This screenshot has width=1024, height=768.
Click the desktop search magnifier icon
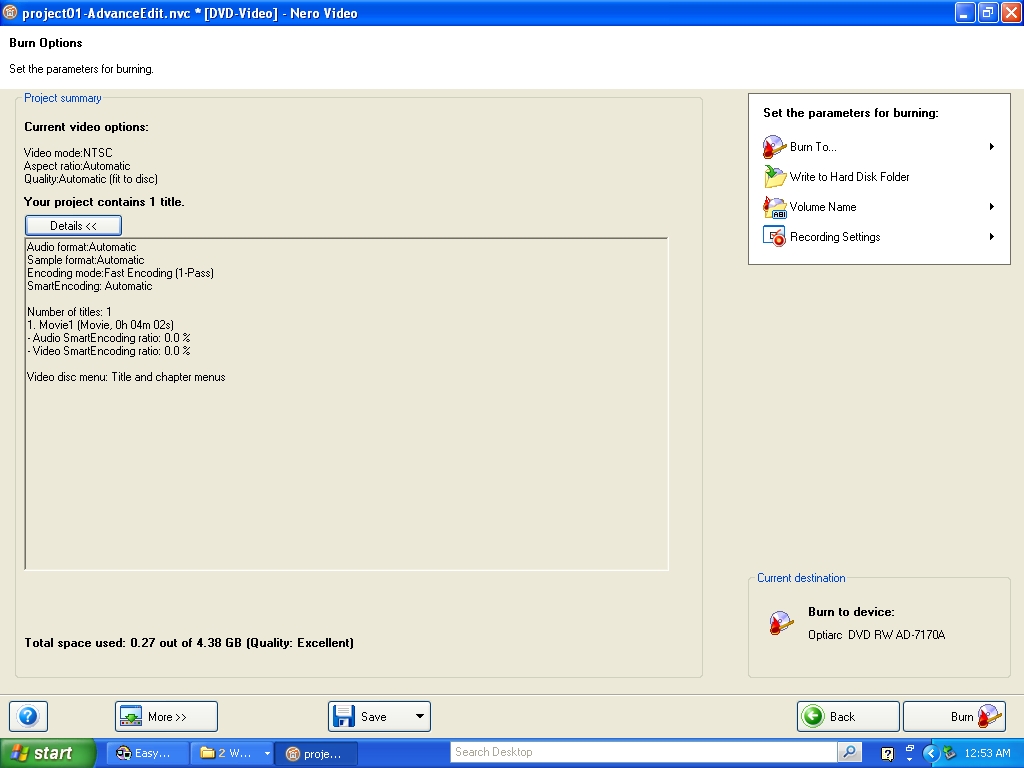[x=849, y=752]
